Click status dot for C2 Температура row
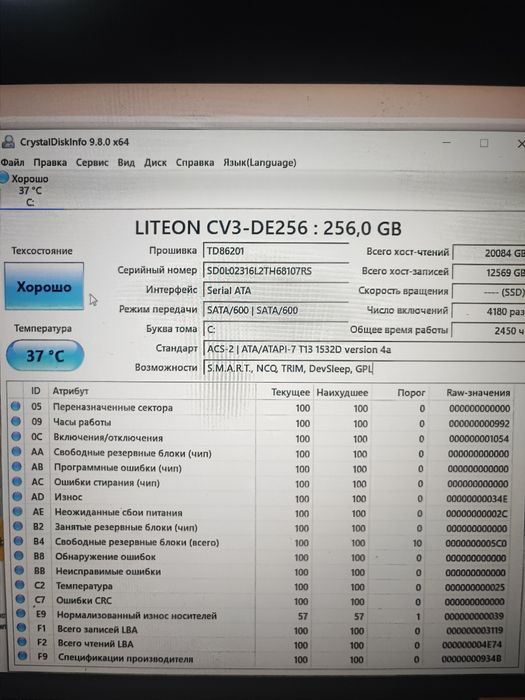 click(20, 584)
